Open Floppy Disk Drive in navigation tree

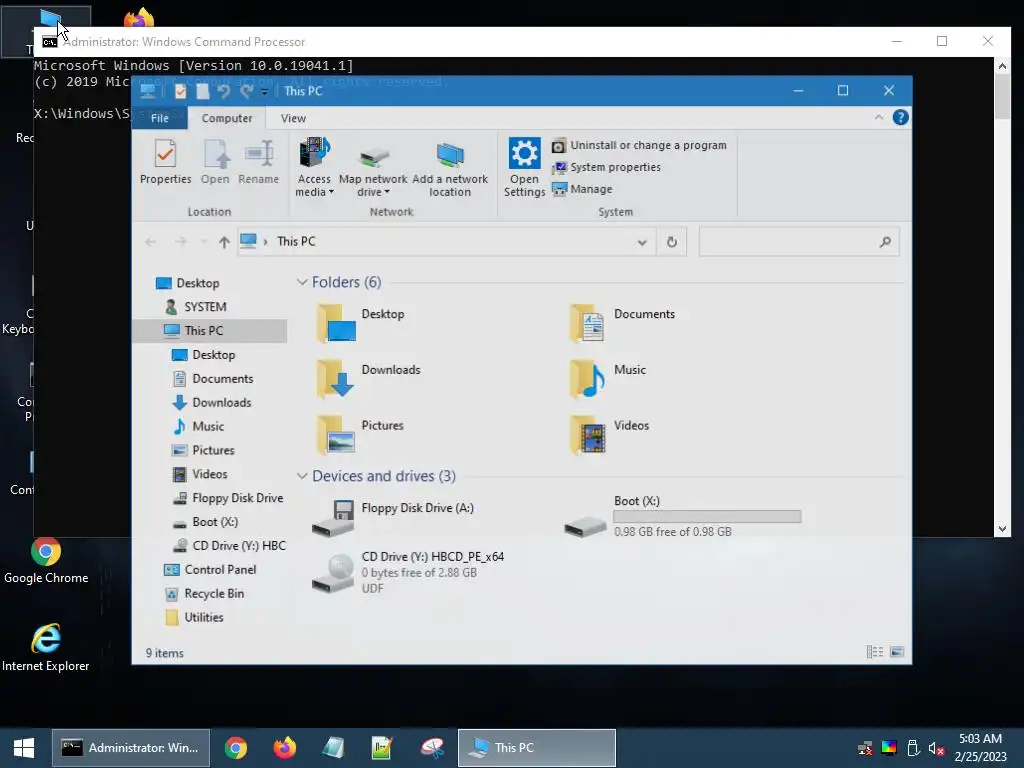tap(228, 498)
